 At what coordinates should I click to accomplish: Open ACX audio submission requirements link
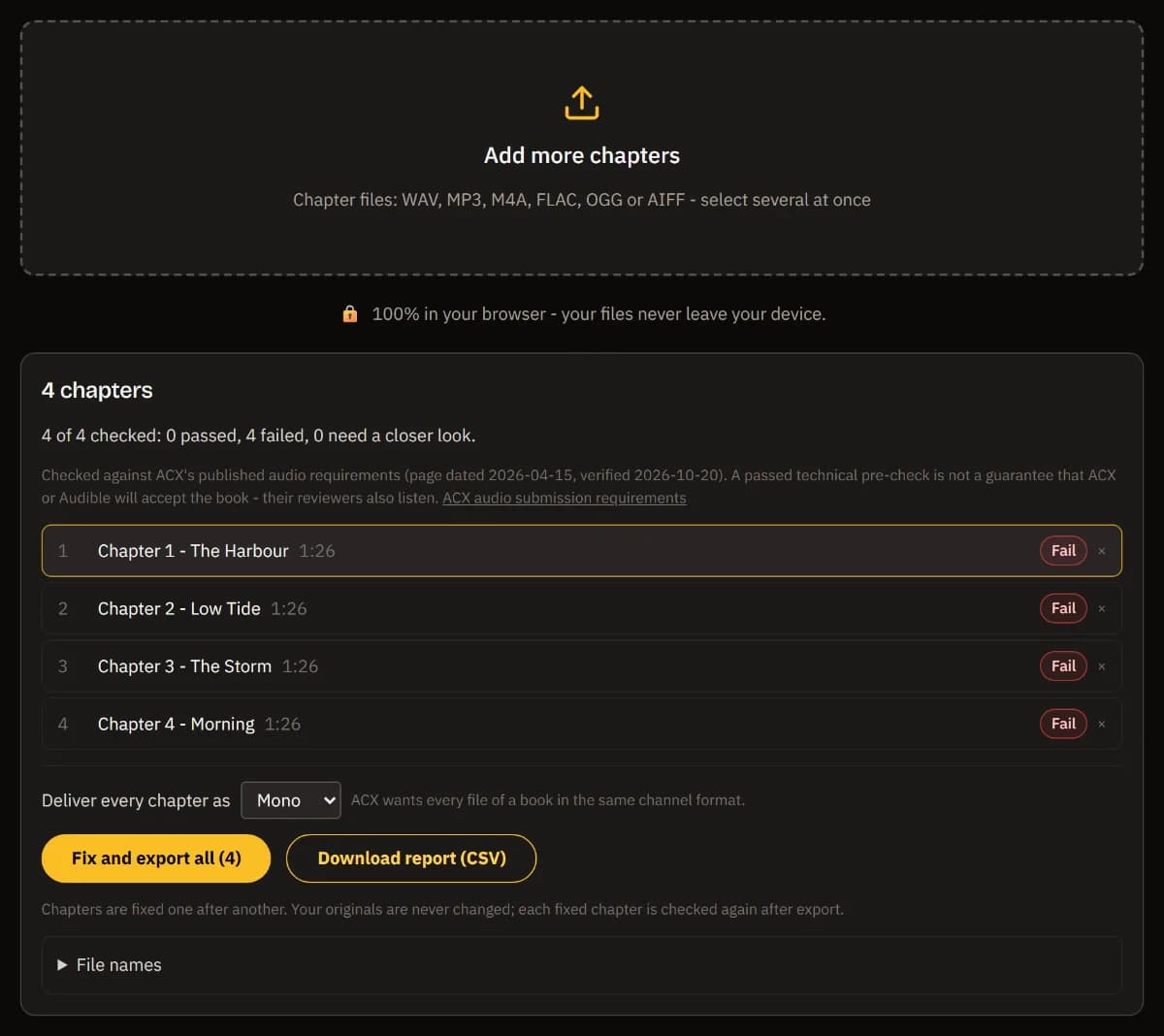point(565,498)
